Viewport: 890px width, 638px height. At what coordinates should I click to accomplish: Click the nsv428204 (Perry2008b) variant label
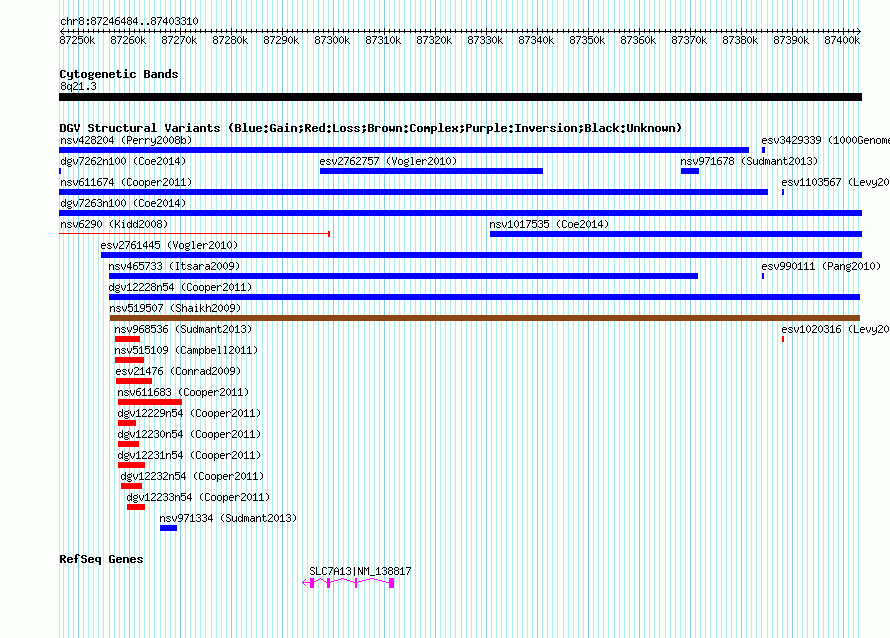pyautogui.click(x=126, y=140)
